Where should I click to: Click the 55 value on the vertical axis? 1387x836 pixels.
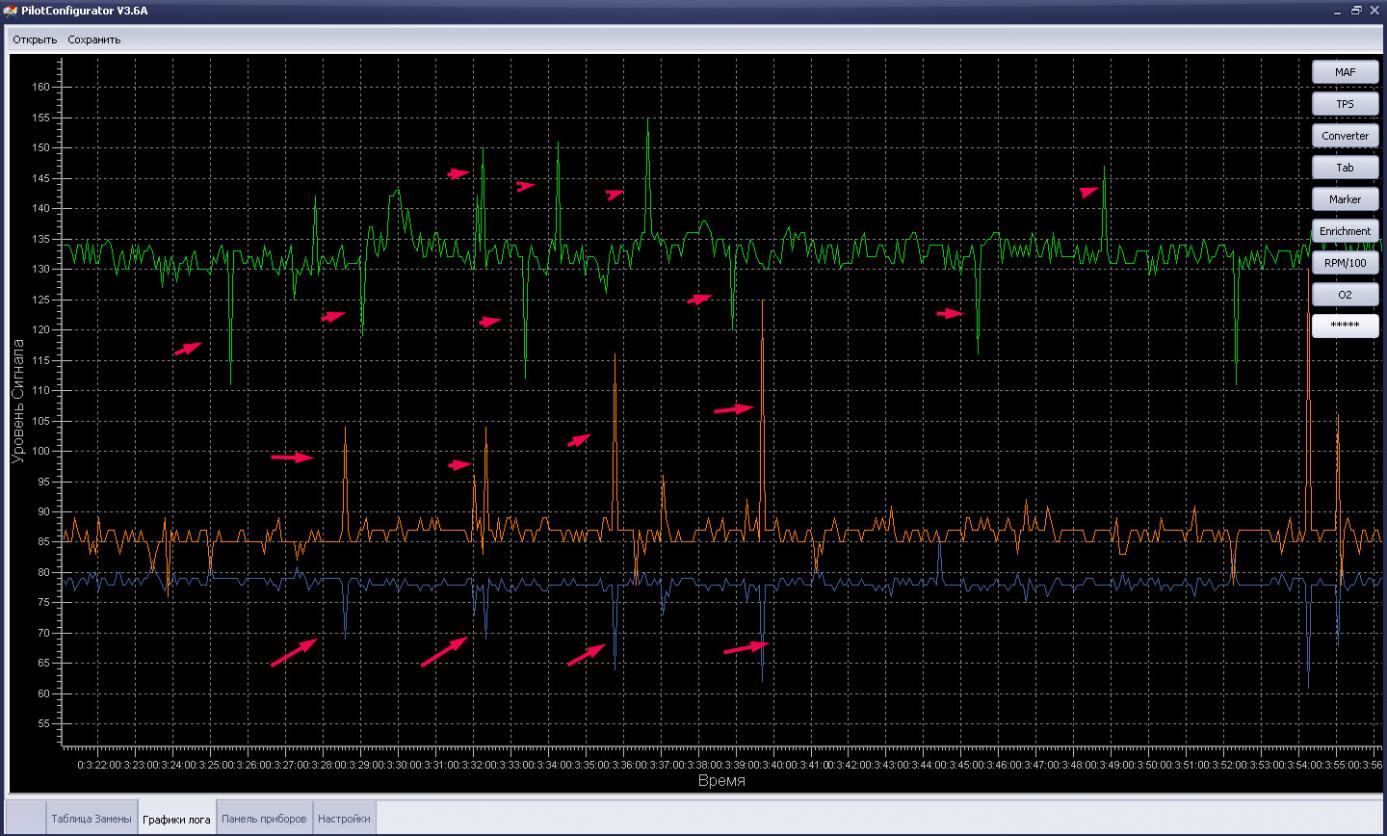[x=43, y=724]
